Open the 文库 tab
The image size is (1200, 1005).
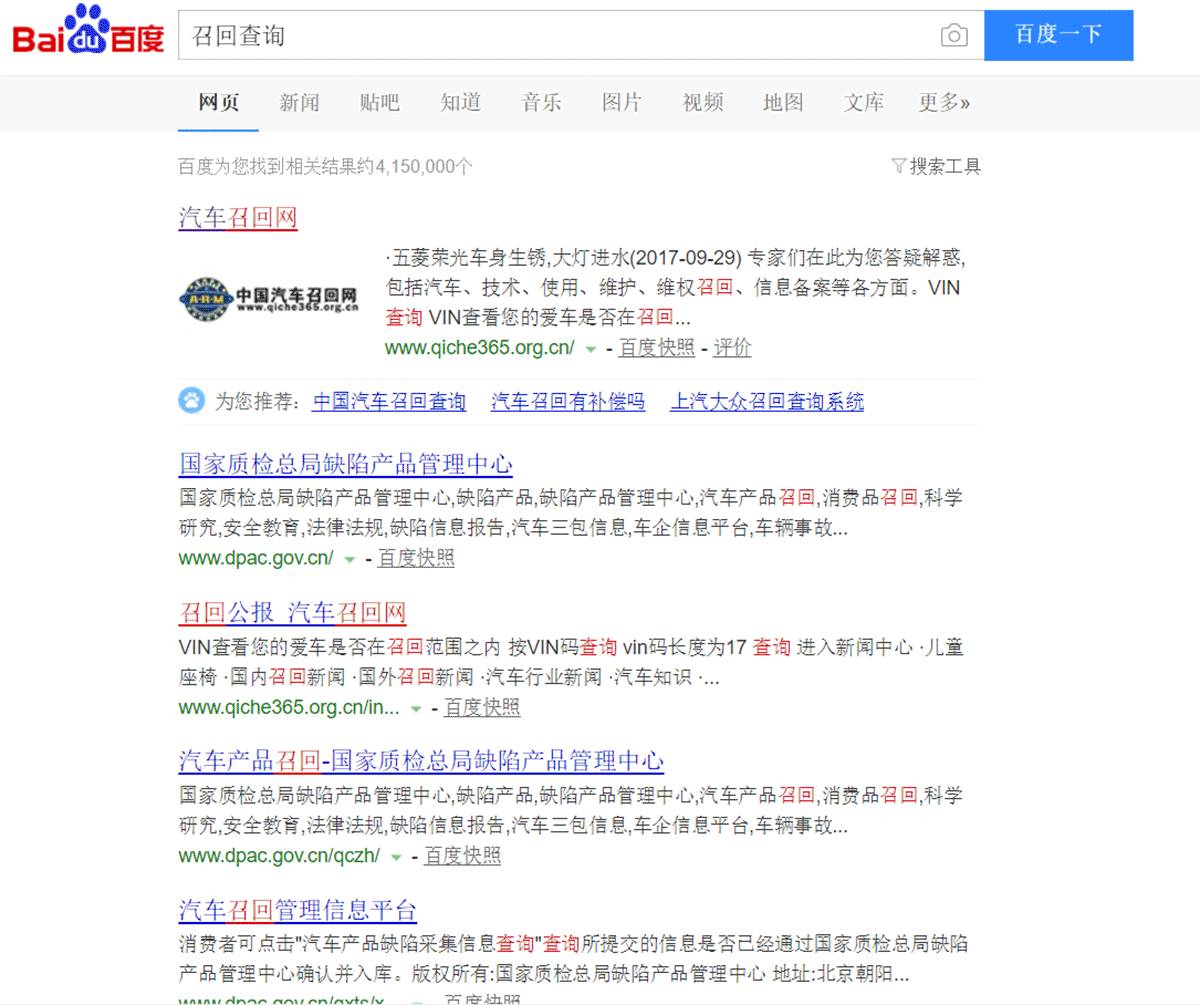coord(864,102)
